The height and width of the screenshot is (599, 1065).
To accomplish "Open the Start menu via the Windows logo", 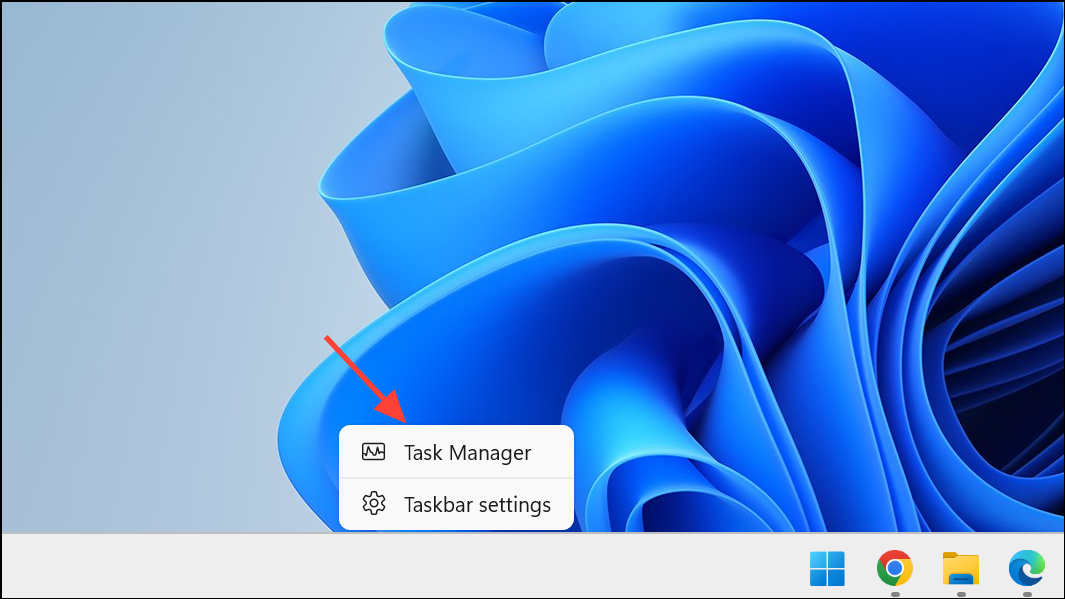I will pos(828,570).
